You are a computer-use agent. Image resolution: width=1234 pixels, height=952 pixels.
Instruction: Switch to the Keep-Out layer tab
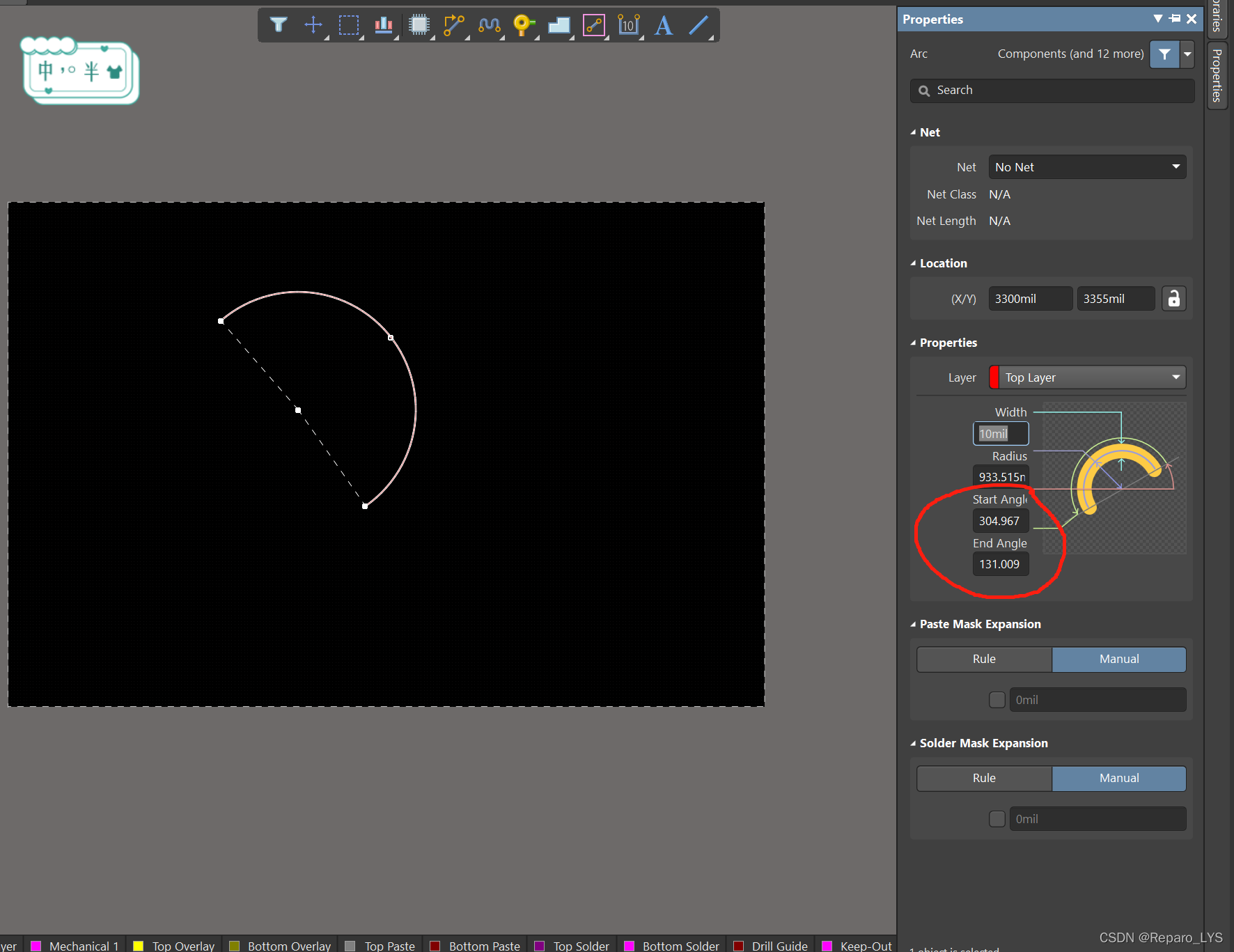[x=865, y=945]
